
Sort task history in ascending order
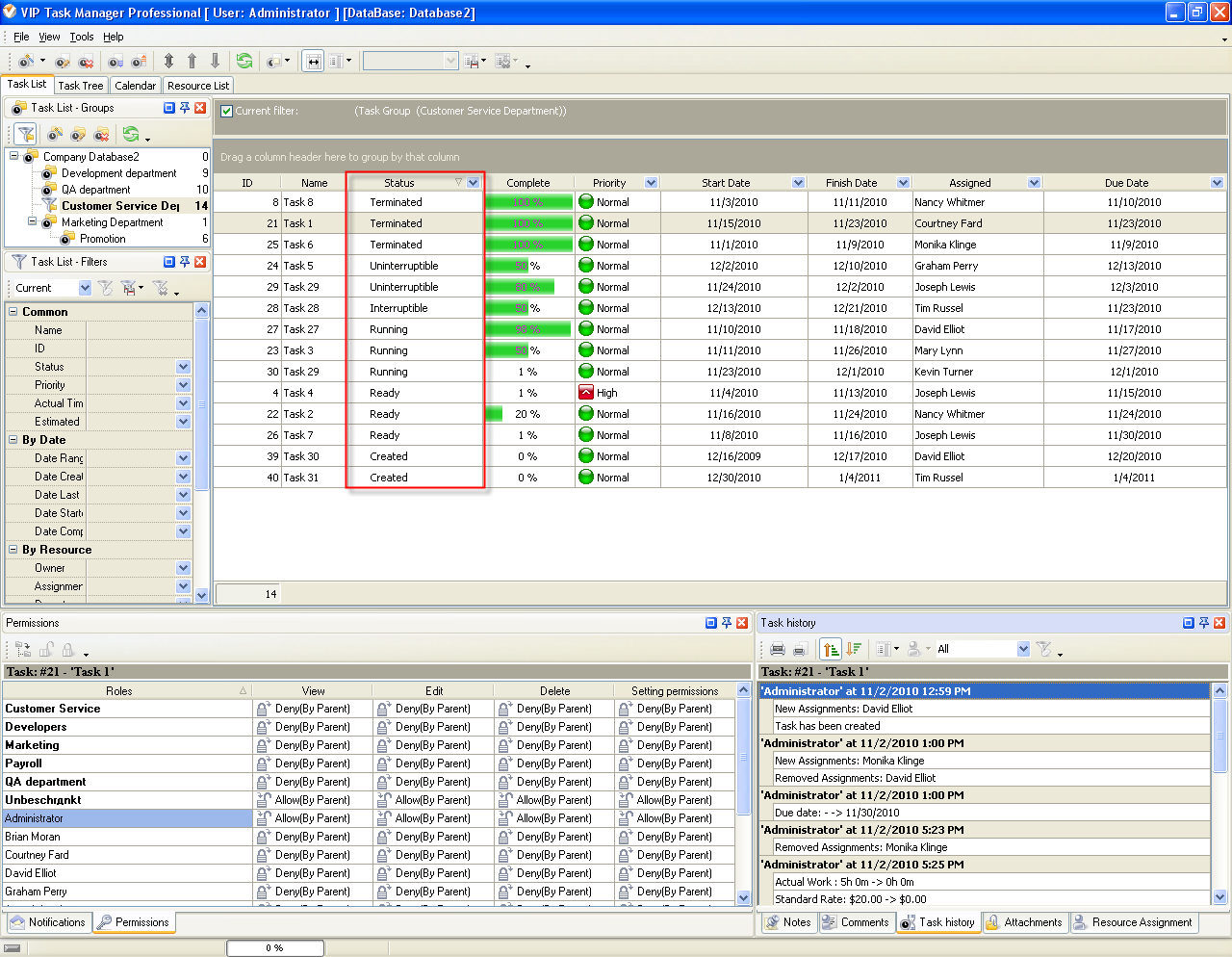click(x=832, y=649)
